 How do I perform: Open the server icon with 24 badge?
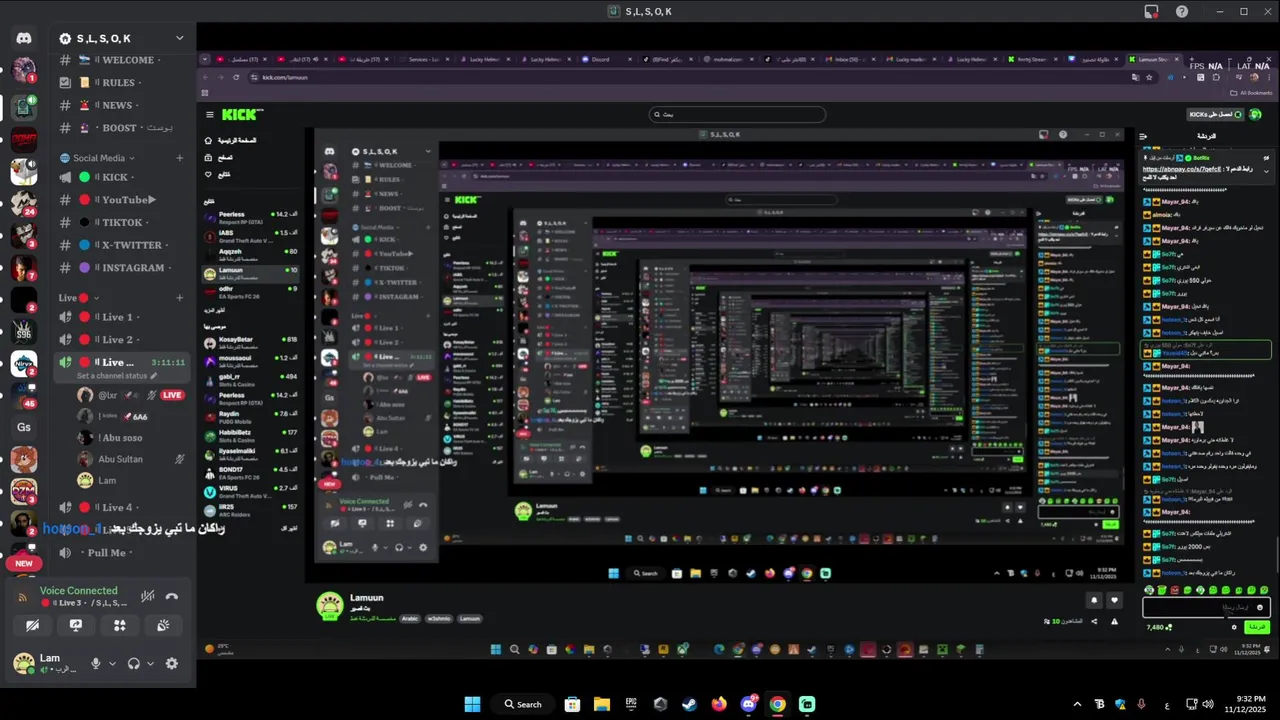pos(24,203)
